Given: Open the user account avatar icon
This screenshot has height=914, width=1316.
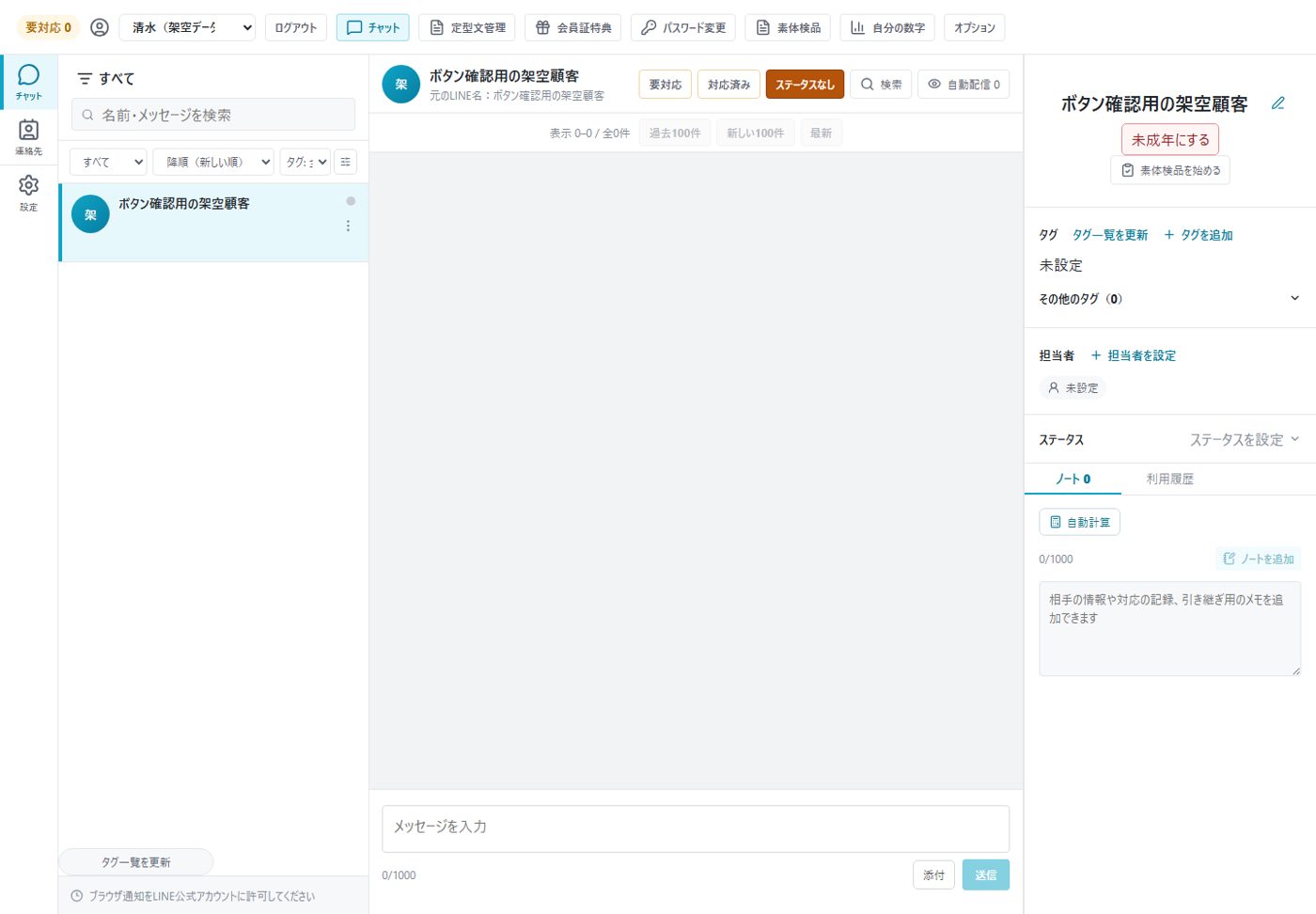Looking at the screenshot, I should (x=100, y=27).
